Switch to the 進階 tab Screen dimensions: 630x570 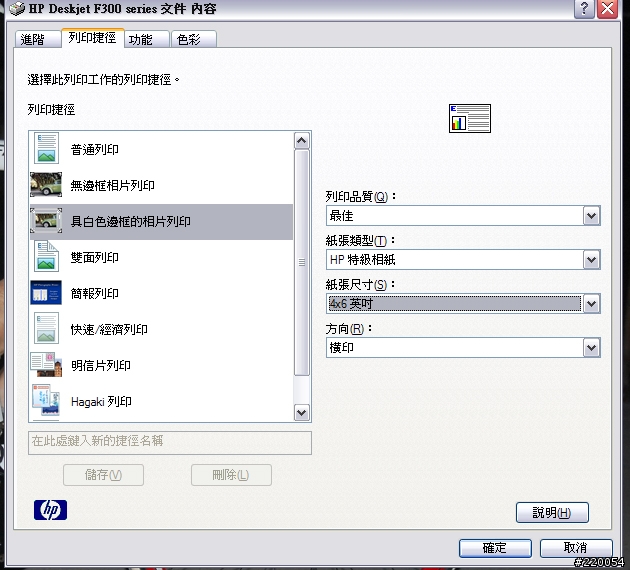37,39
